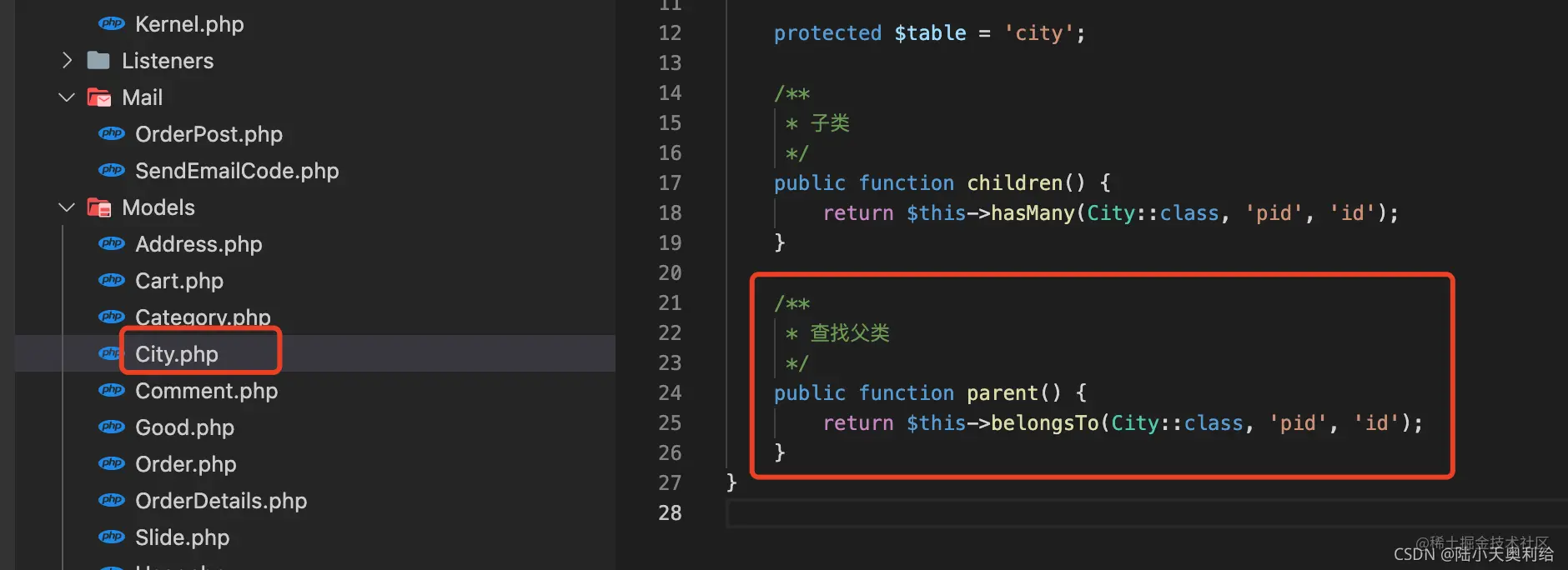Click the PHP icon beside Slide.php
Screen dimensions: 1568x570
point(112,537)
